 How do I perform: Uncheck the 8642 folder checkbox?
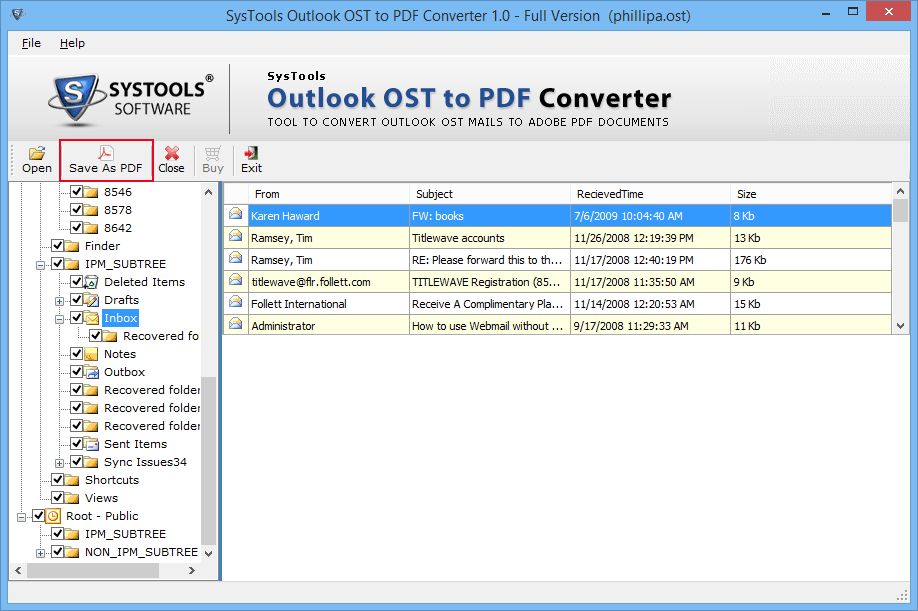coord(76,228)
